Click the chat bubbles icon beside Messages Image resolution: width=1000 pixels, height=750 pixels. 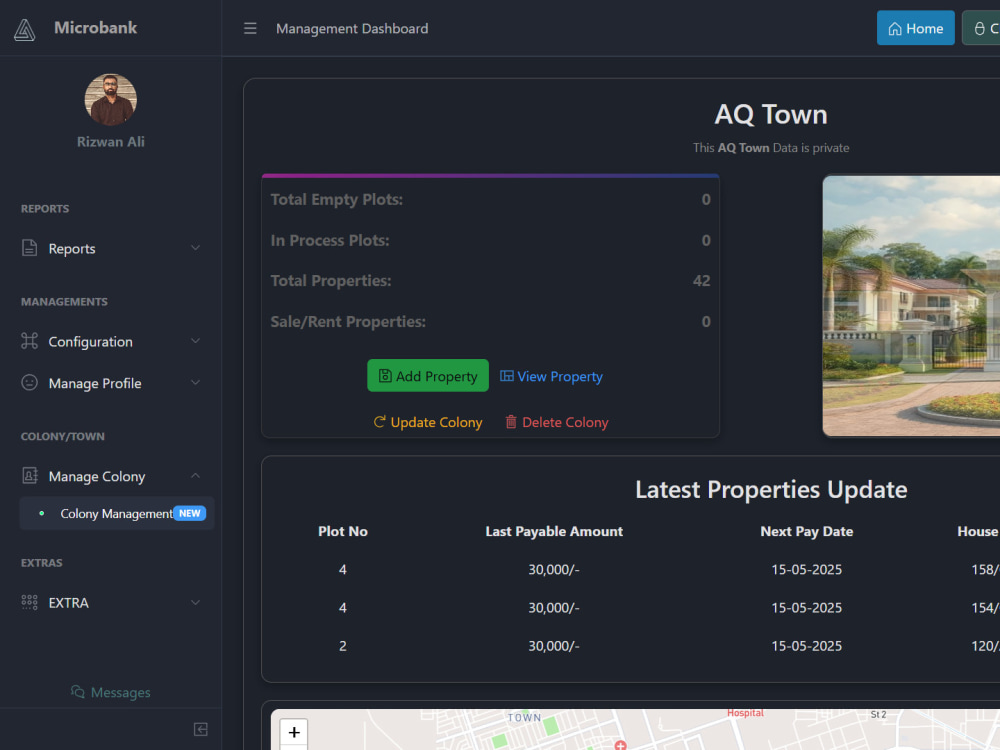pos(78,692)
